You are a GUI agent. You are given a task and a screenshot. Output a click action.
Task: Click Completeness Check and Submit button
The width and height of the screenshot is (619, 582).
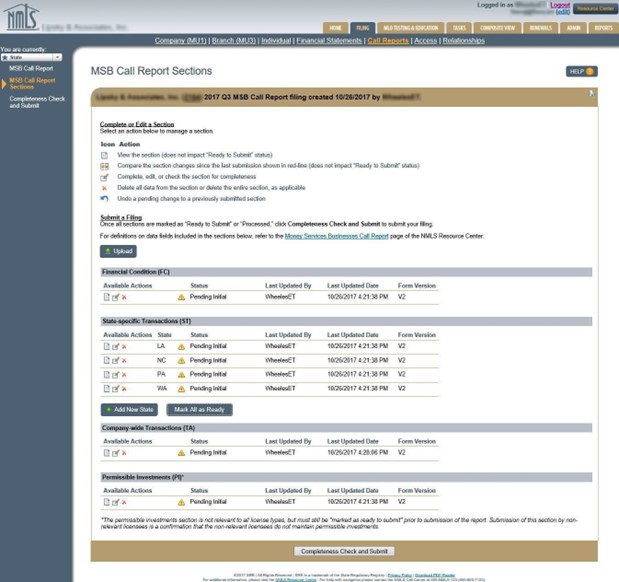point(343,550)
